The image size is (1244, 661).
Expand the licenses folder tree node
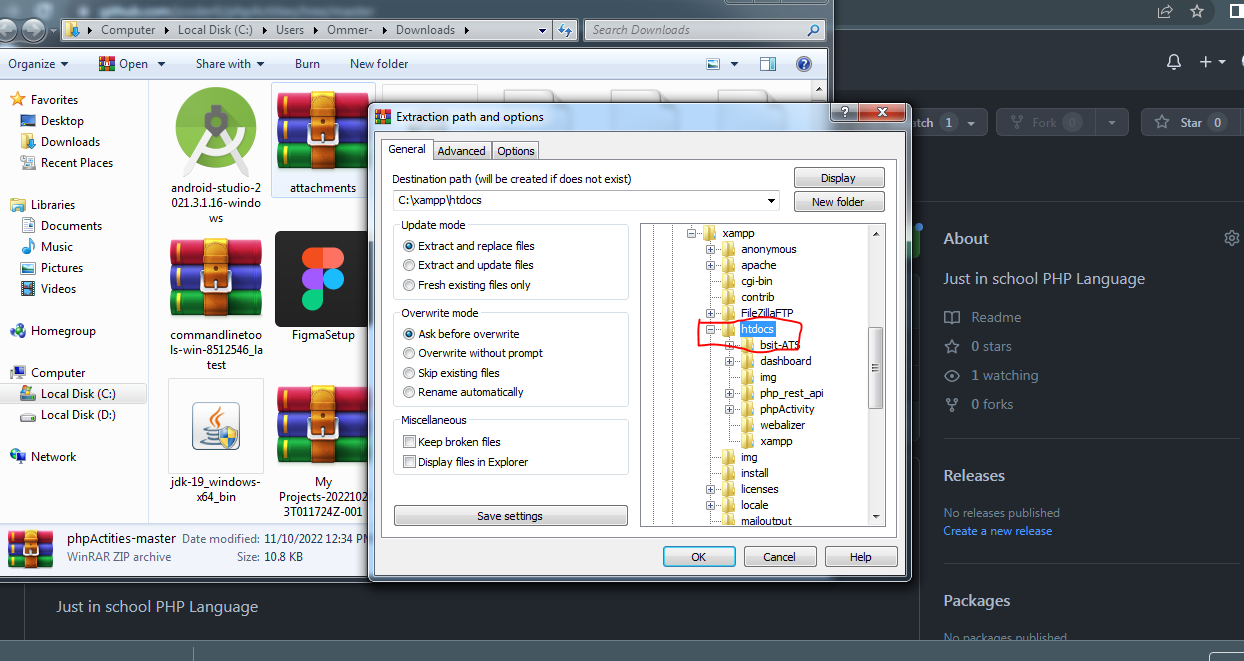coord(710,489)
